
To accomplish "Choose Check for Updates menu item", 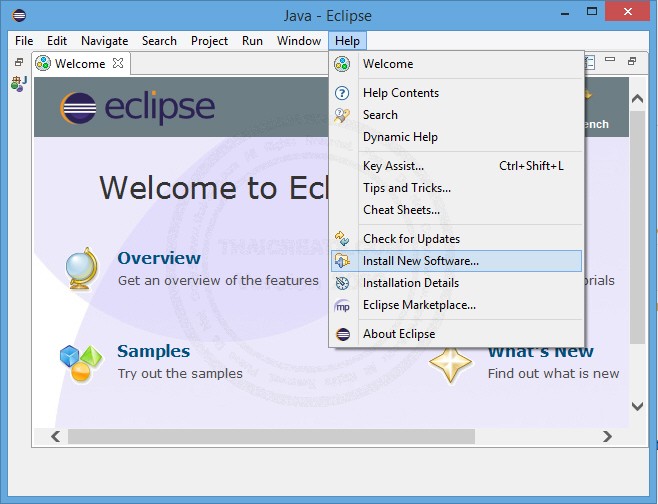I will pyautogui.click(x=456, y=239).
